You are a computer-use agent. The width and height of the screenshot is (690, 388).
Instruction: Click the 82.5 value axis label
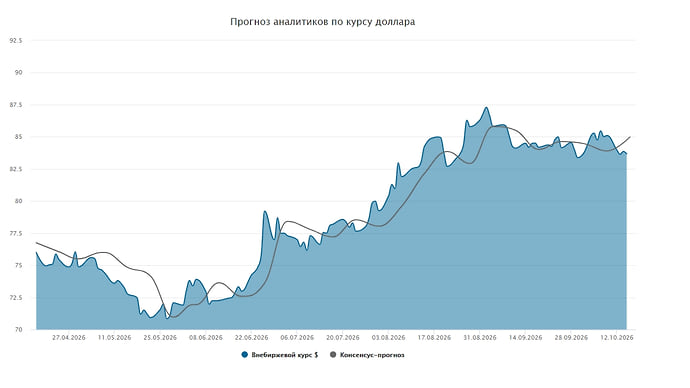(16, 169)
